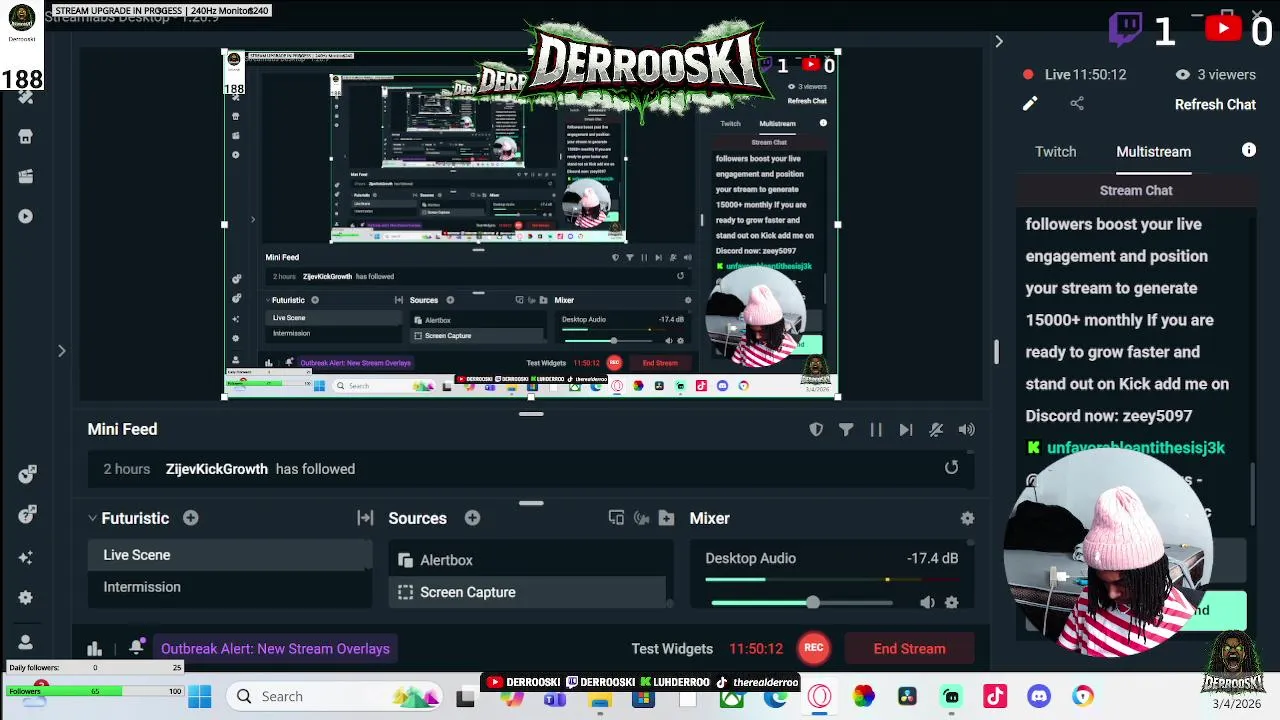Open Windows Start button
This screenshot has height=720, width=1280.
coord(200,696)
